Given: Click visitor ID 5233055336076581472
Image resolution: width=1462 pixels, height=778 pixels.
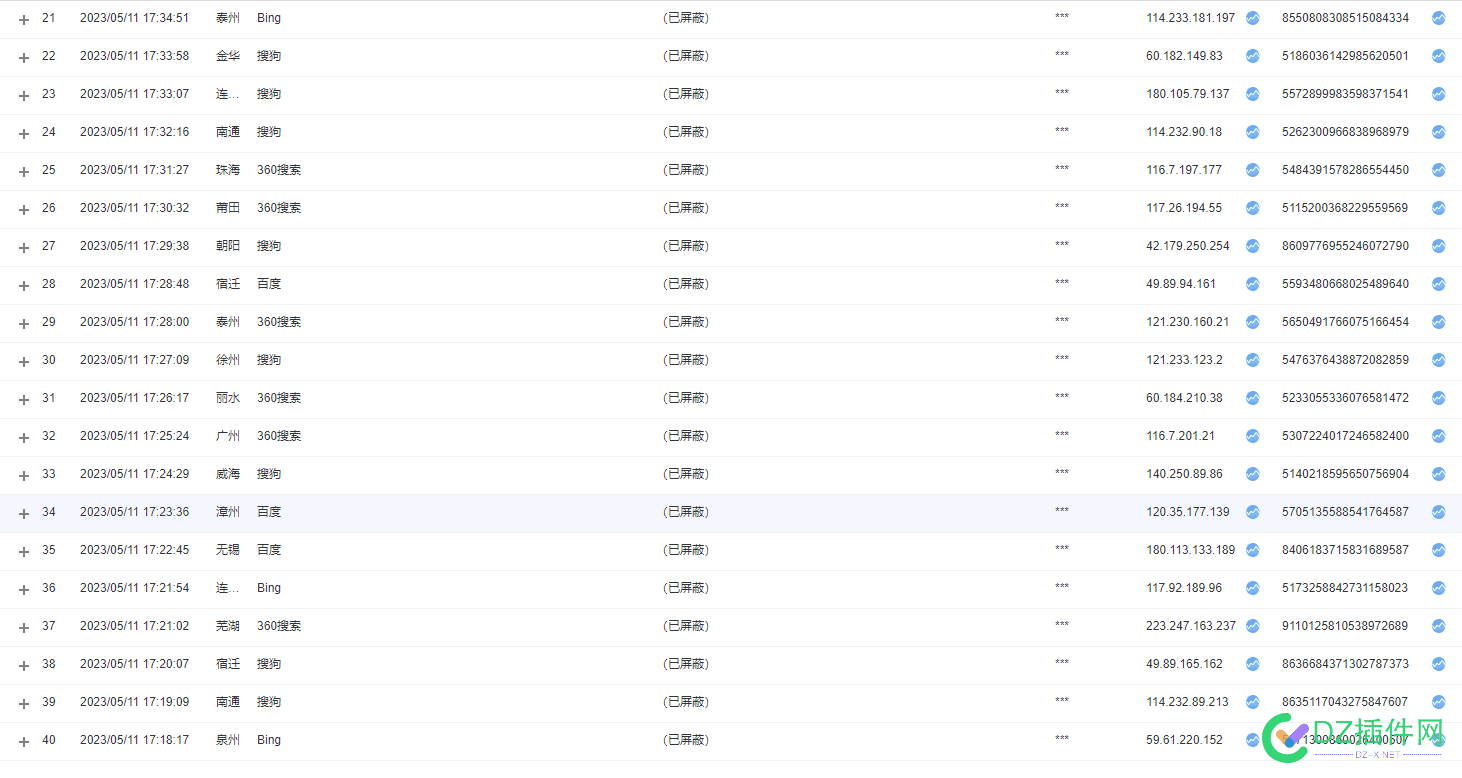Looking at the screenshot, I should point(1345,398).
